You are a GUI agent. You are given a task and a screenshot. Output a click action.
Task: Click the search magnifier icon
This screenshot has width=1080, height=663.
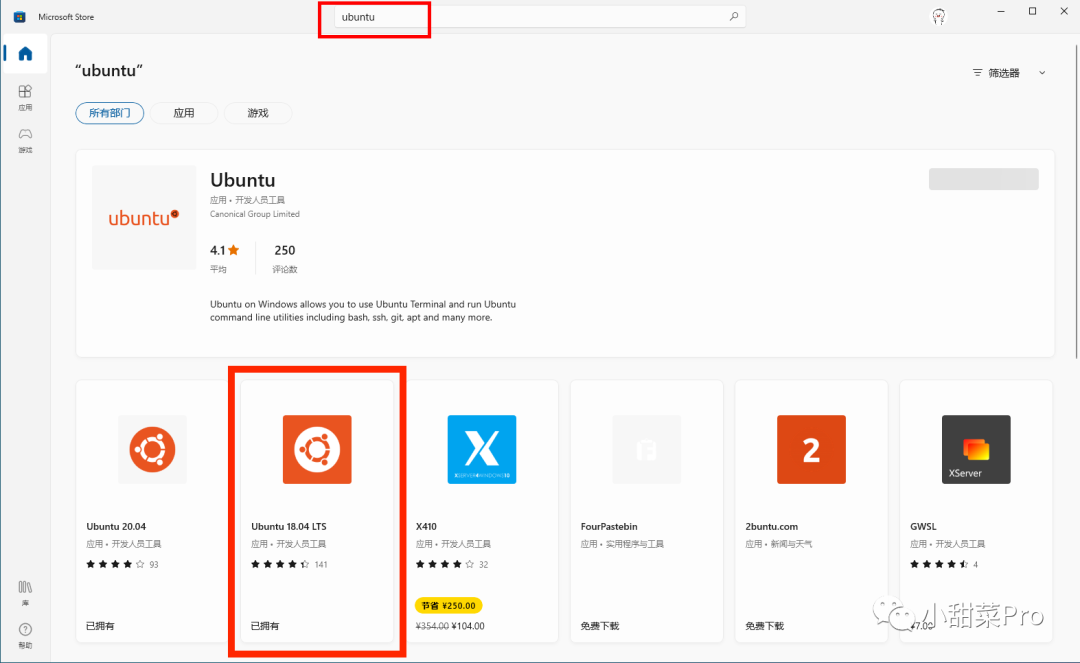734,17
